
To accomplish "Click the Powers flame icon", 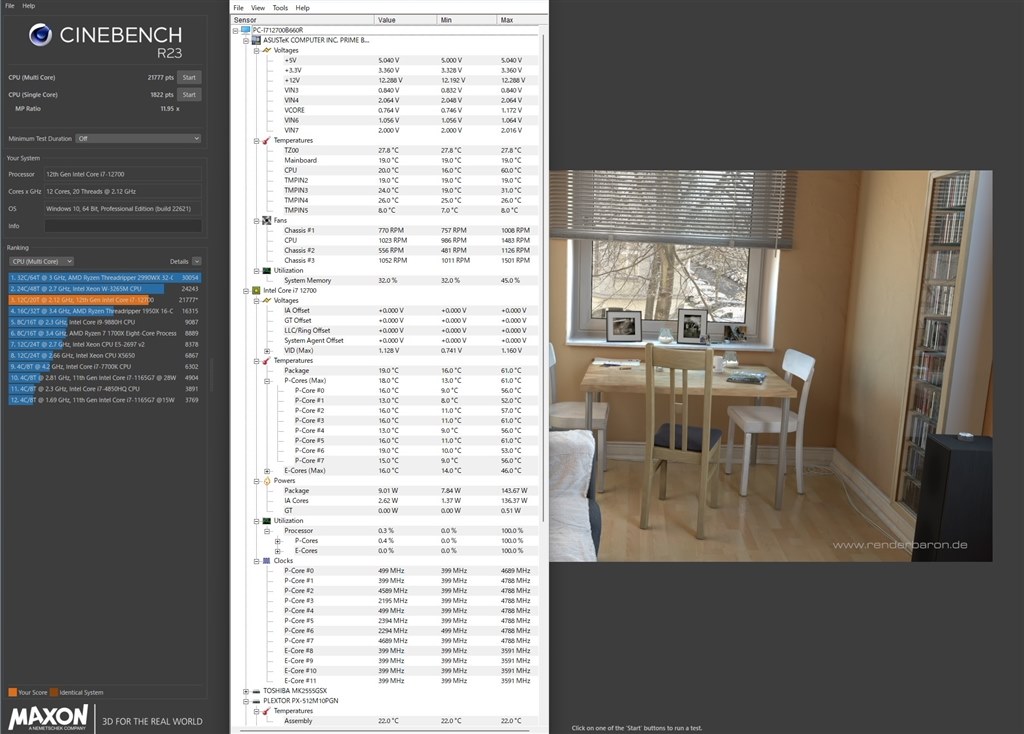I will [x=266, y=481].
